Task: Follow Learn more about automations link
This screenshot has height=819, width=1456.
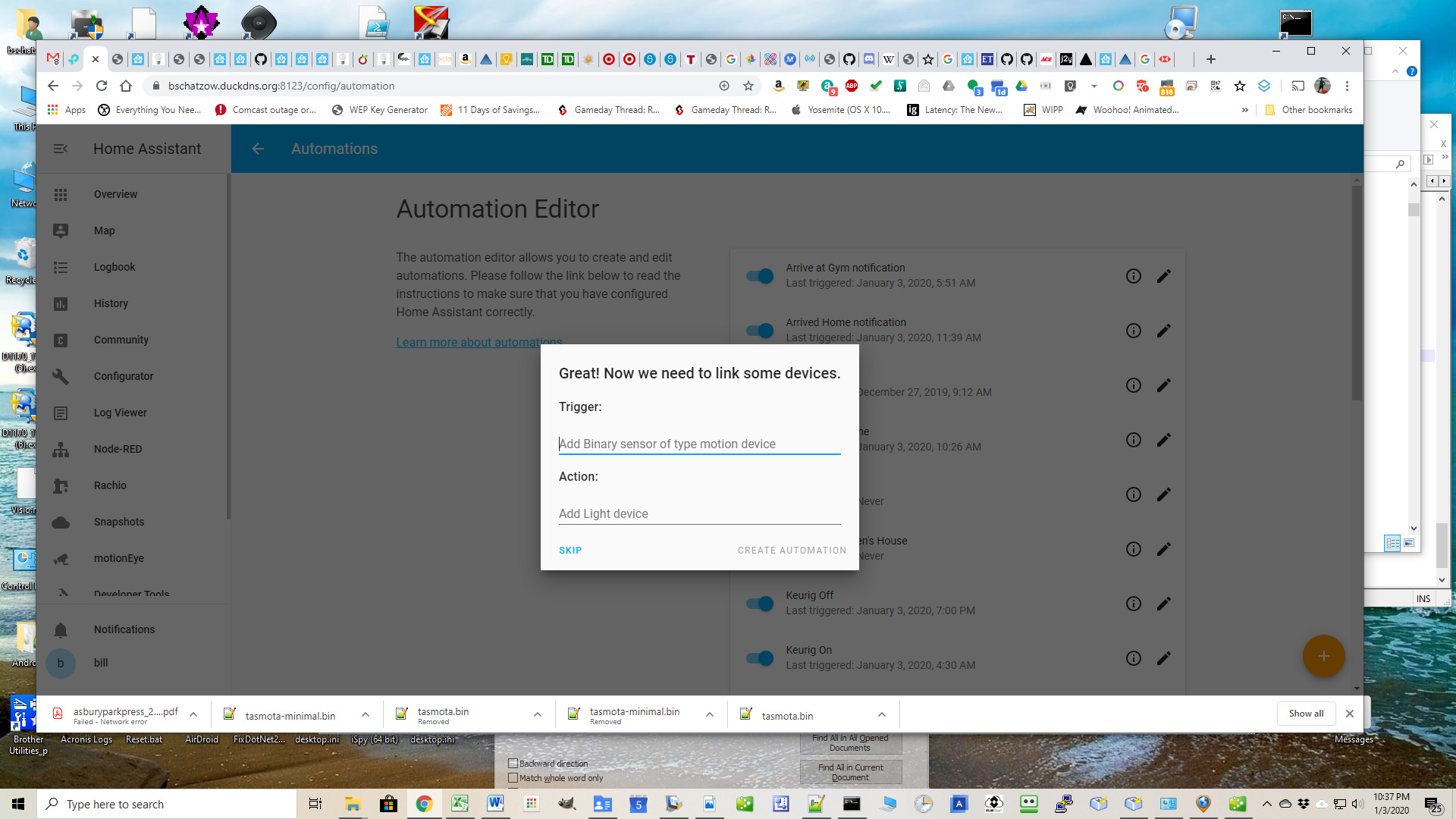Action: tap(479, 343)
